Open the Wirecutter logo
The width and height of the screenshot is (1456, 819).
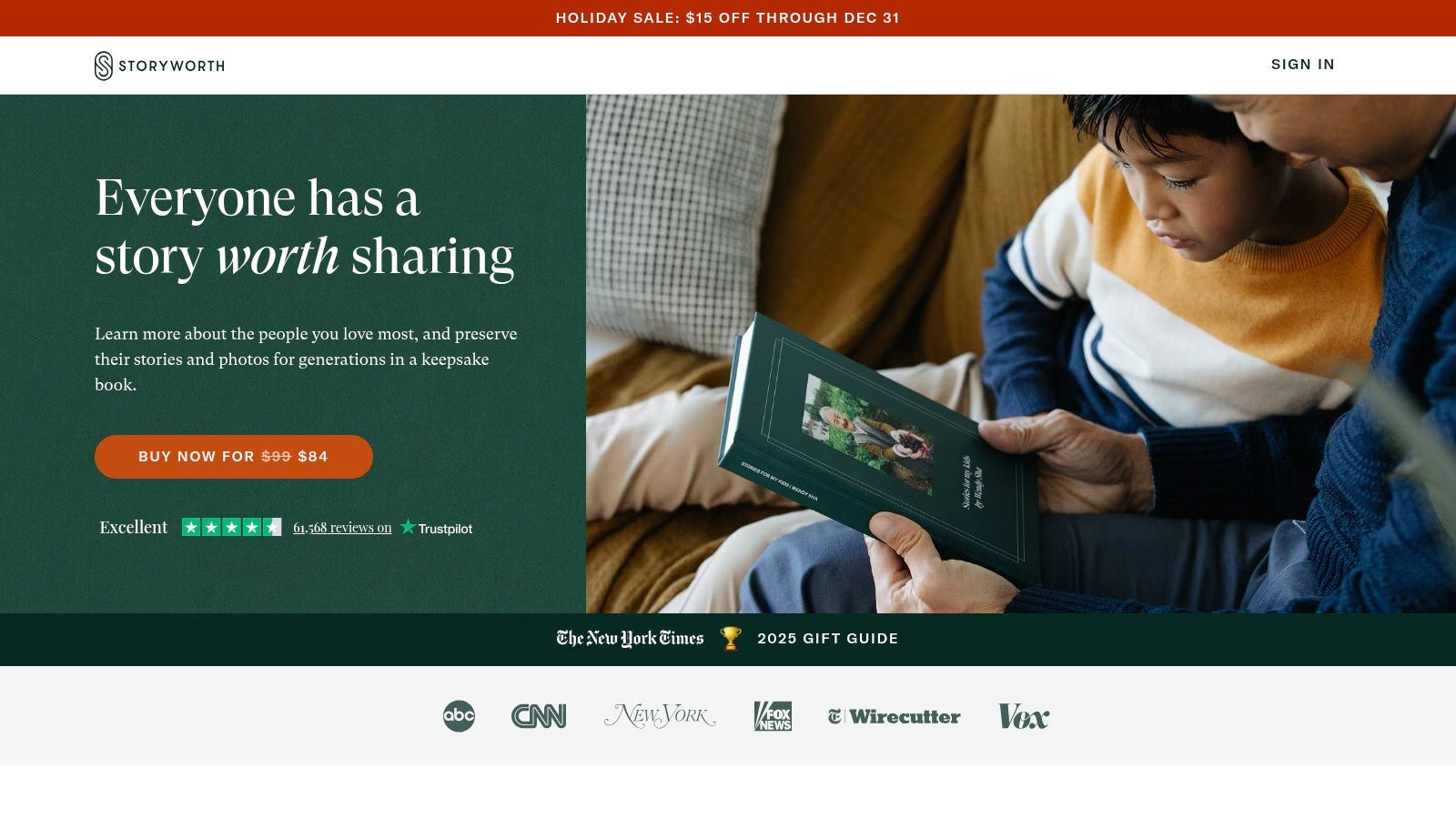coord(894,716)
